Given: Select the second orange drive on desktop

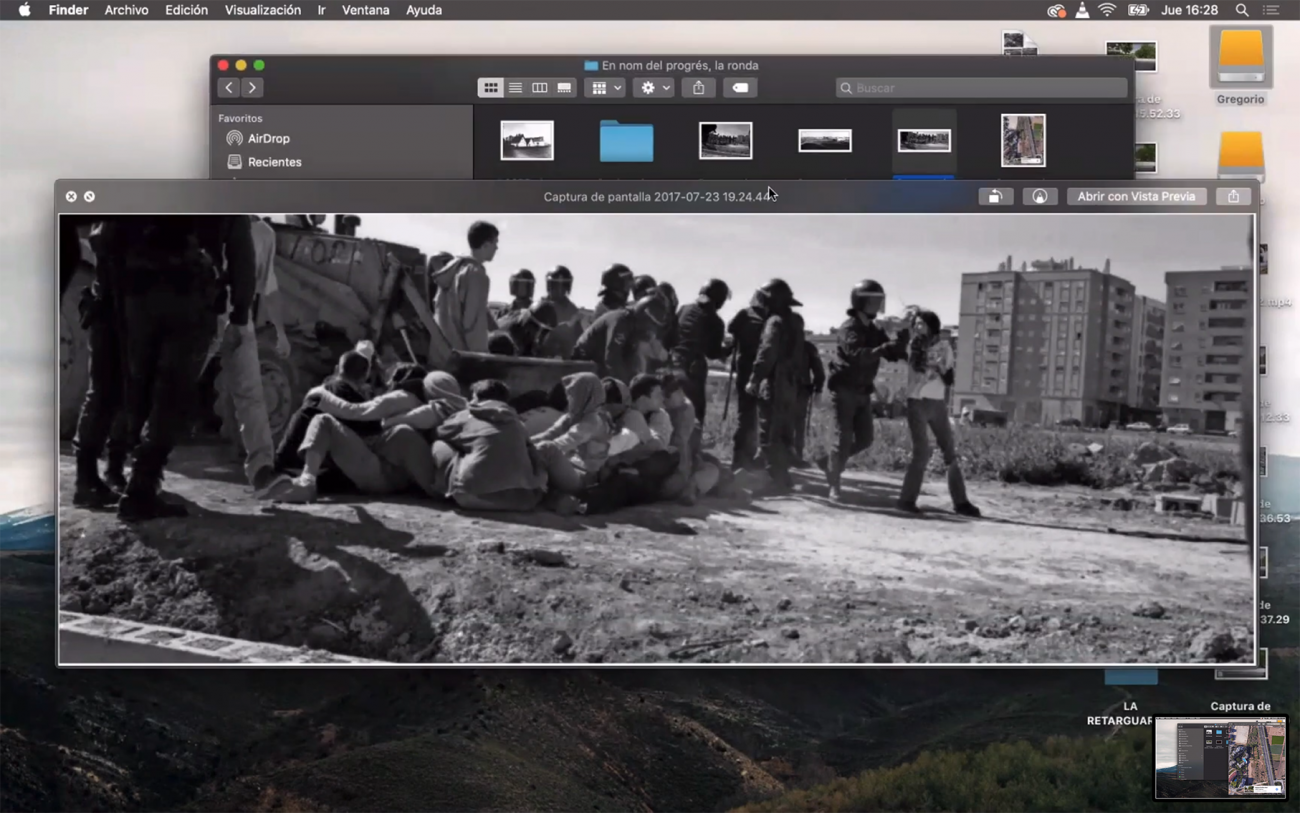Looking at the screenshot, I should [x=1241, y=156].
